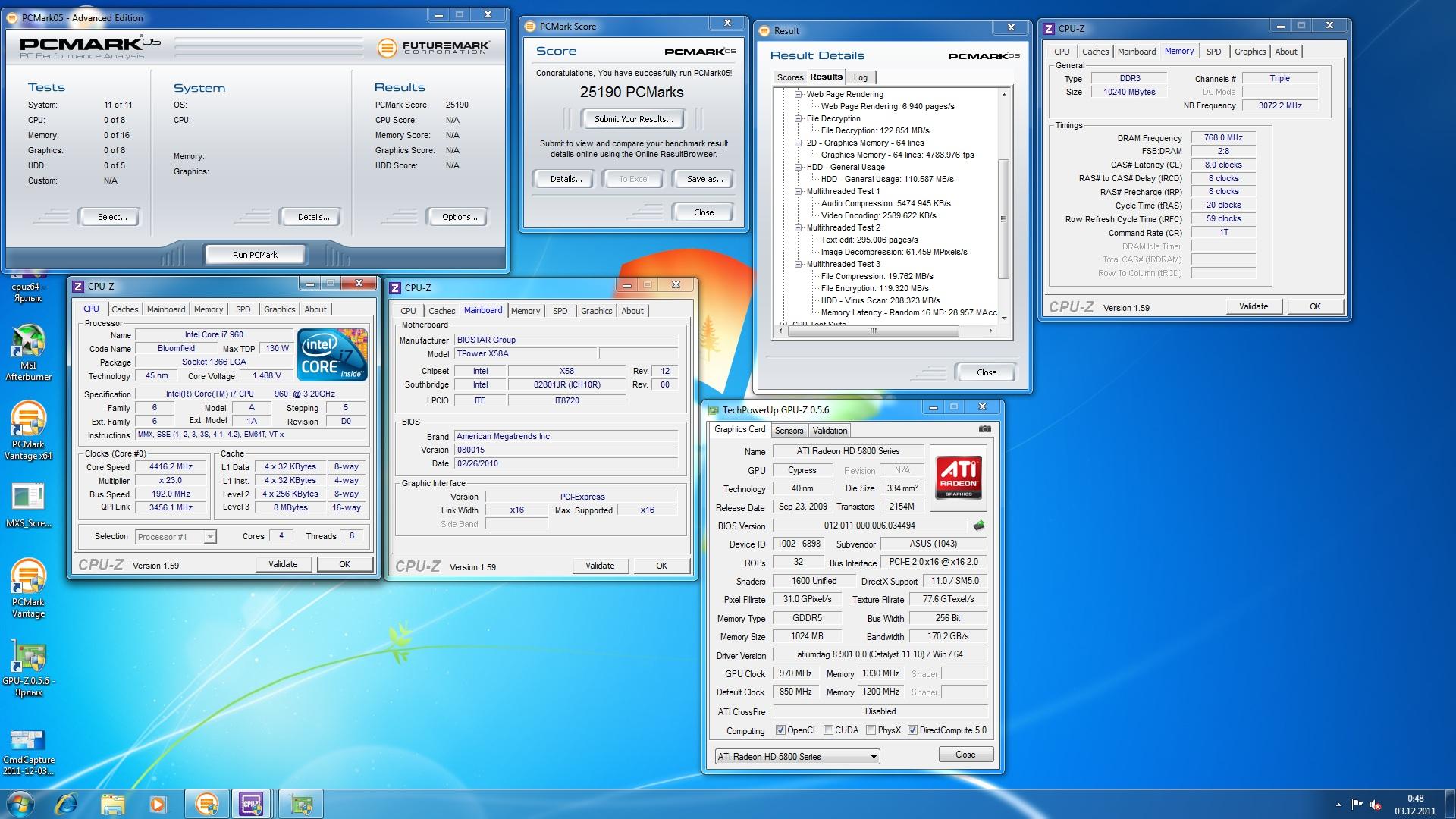Click the right arrow of Result tree horizontal scrollbar
The image size is (1456, 819).
click(x=990, y=331)
